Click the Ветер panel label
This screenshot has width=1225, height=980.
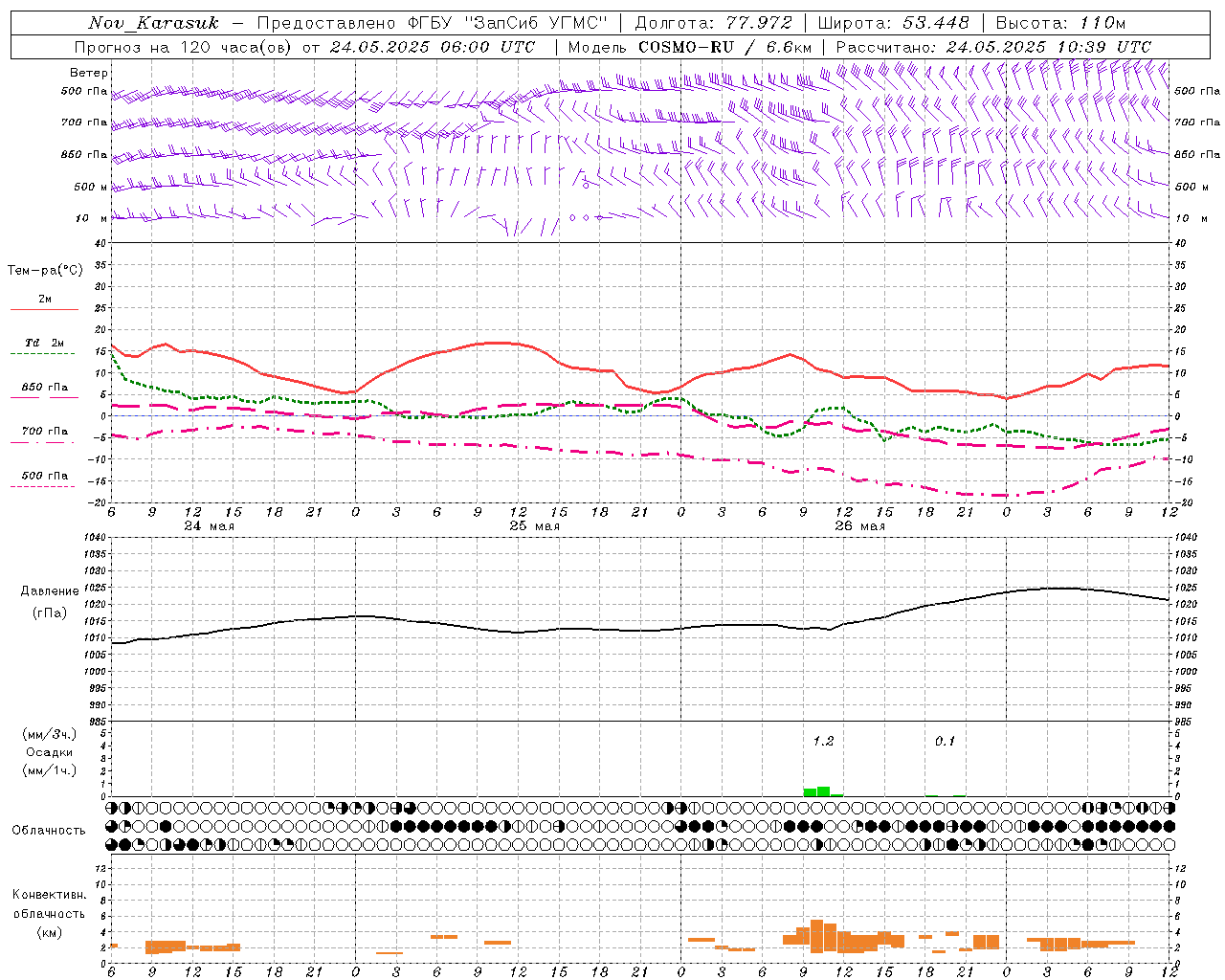click(89, 73)
